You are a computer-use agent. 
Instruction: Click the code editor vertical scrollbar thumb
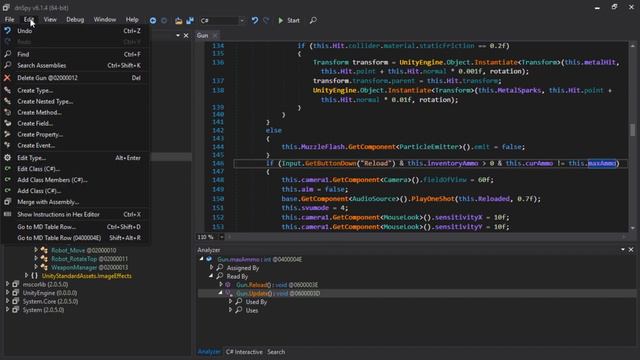632,130
